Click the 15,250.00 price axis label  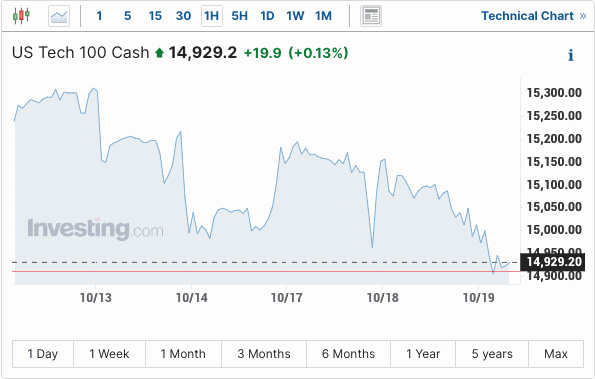[x=554, y=116]
